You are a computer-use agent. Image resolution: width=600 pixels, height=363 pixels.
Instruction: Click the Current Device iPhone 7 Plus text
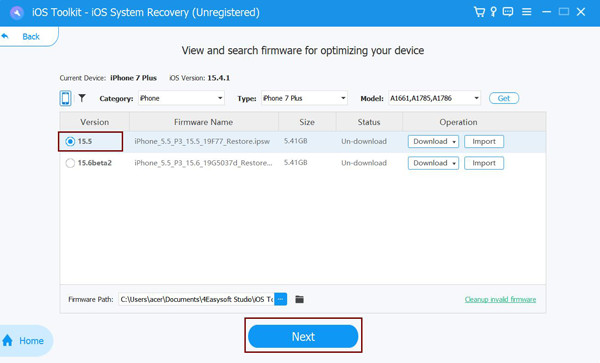(108, 78)
